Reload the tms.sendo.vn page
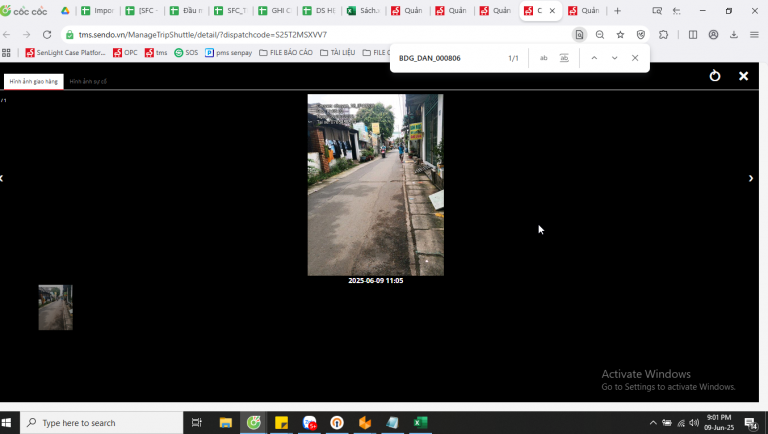 point(47,34)
